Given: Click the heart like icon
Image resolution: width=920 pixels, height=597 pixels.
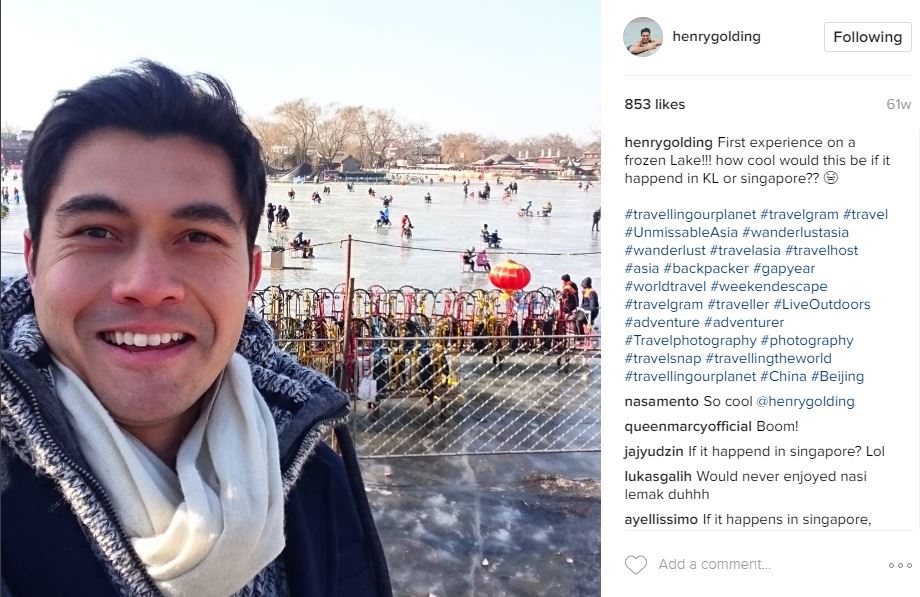Looking at the screenshot, I should click(635, 565).
